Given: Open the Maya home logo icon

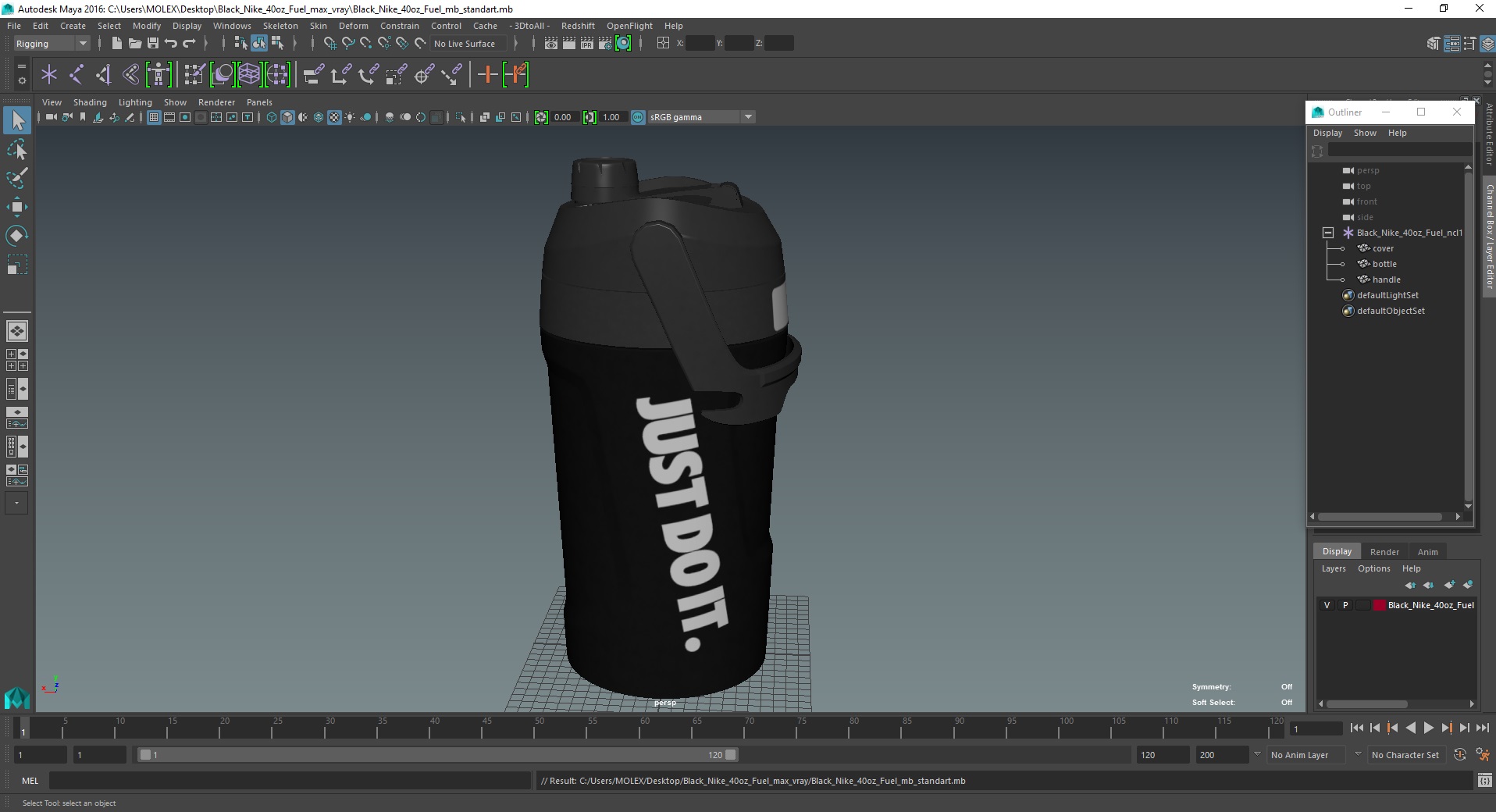Looking at the screenshot, I should 17,697.
